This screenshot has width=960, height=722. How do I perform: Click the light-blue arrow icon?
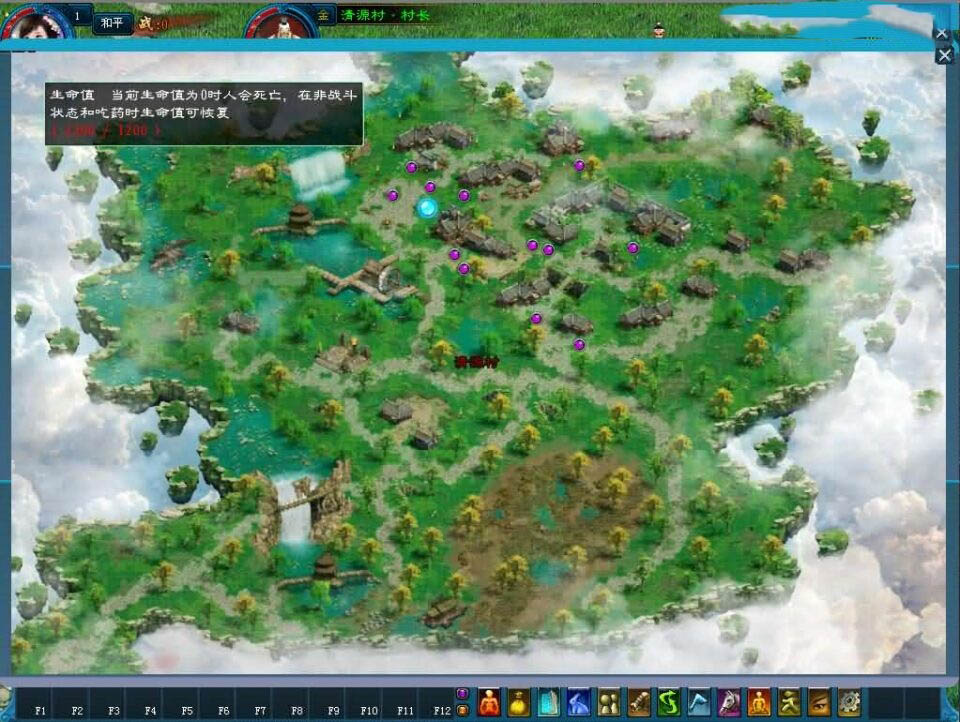click(x=699, y=702)
